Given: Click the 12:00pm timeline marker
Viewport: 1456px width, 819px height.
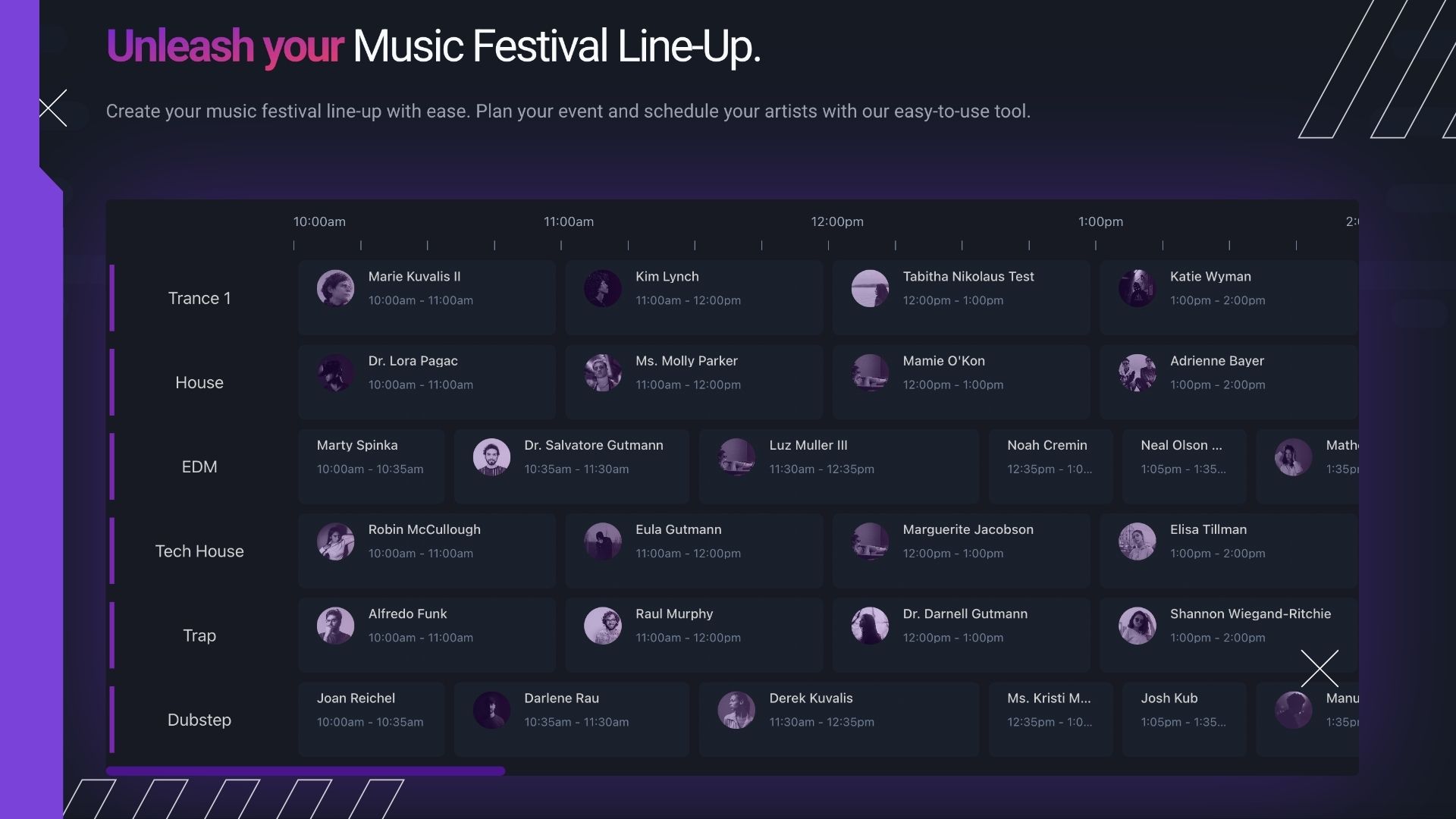Looking at the screenshot, I should pyautogui.click(x=837, y=221).
